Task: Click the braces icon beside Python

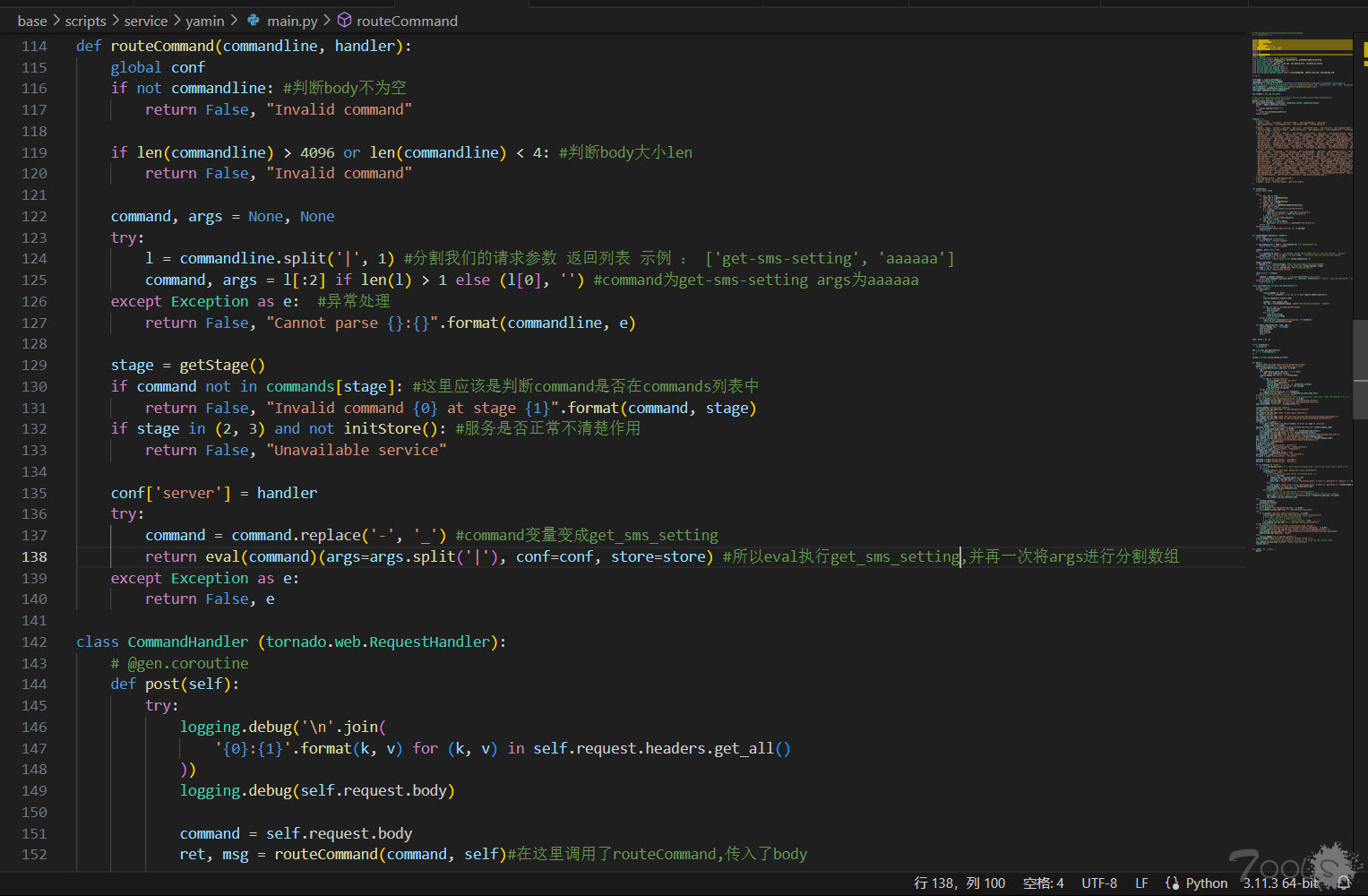Action: tap(1172, 883)
